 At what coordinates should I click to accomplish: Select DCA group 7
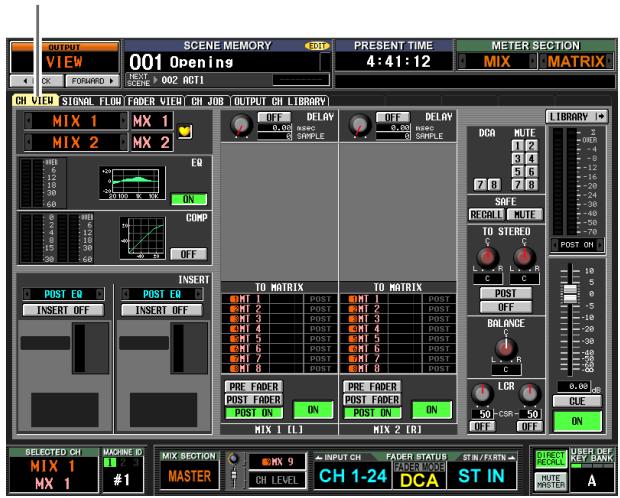(480, 185)
